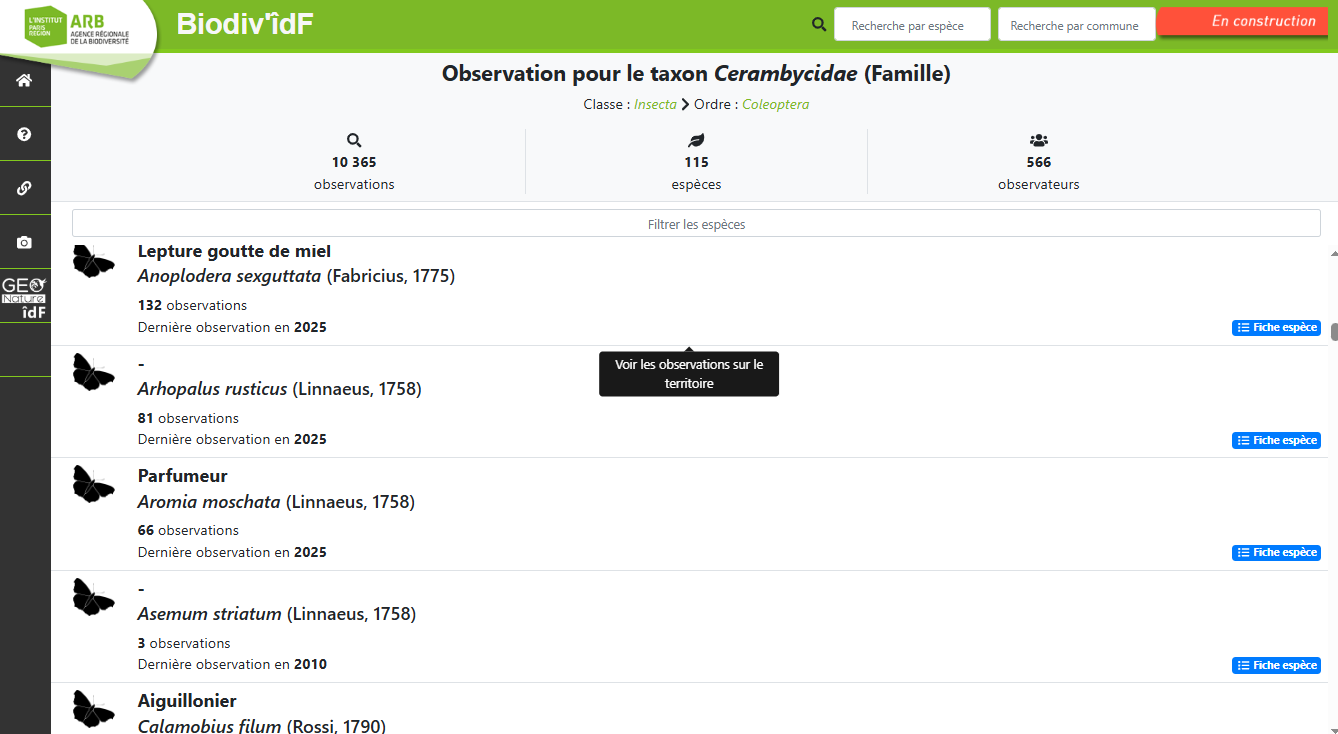The image size is (1338, 734).
Task: Click the 81 observations count
Action: pos(188,418)
